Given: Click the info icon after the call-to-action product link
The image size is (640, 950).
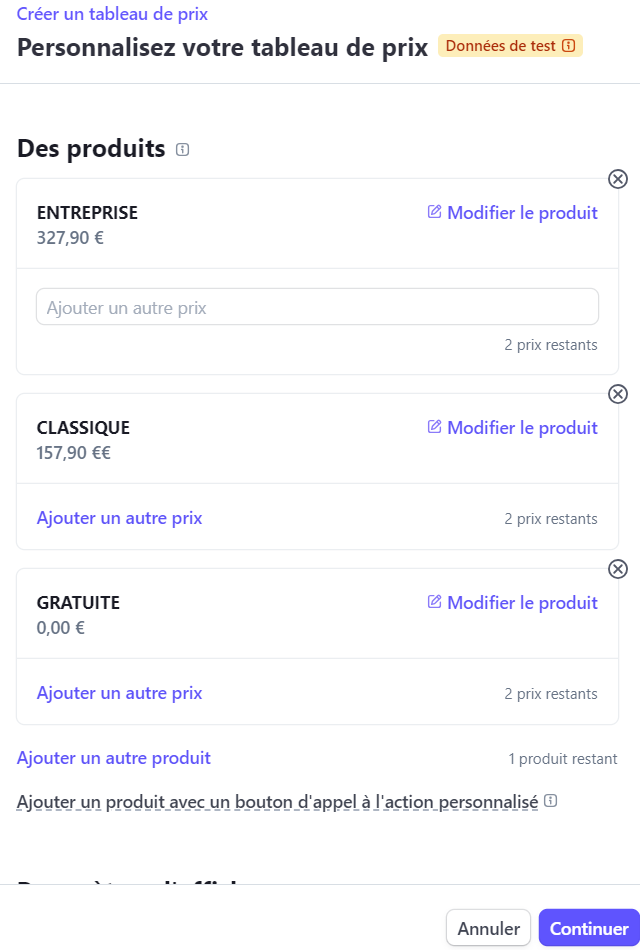Looking at the screenshot, I should coord(550,801).
